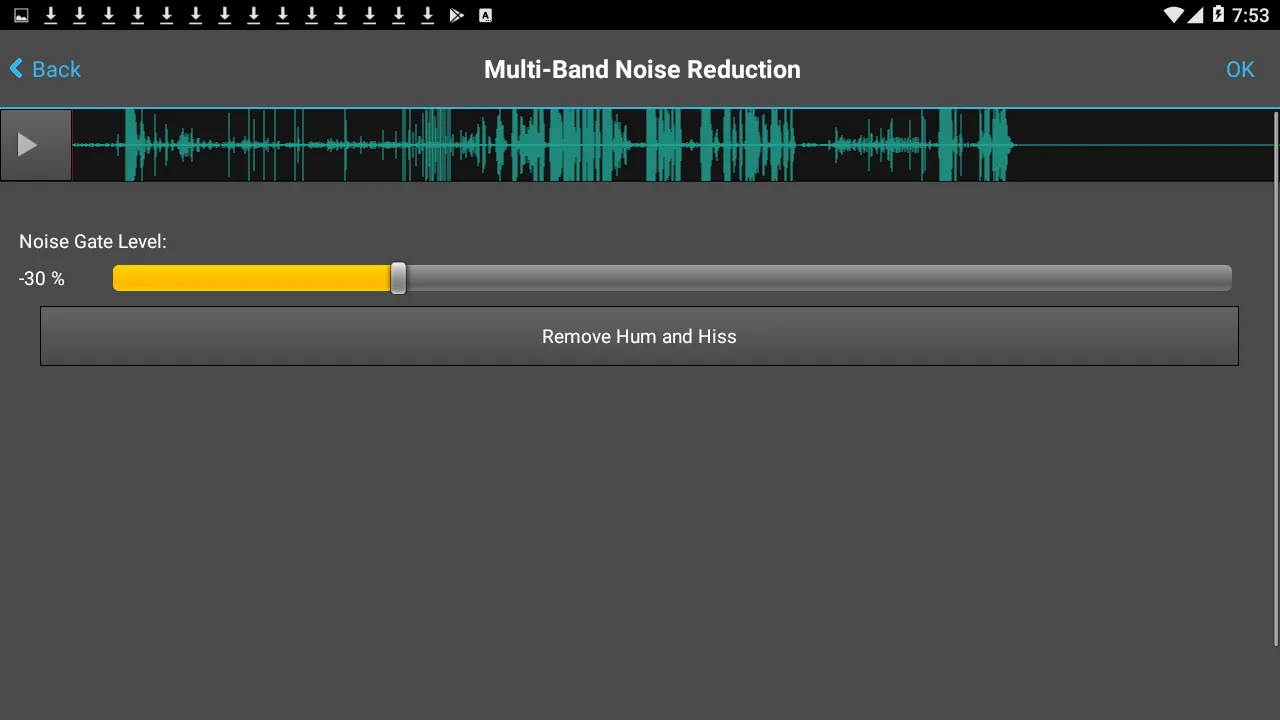Play the audio preview
This screenshot has height=720, width=1280.
coord(36,145)
